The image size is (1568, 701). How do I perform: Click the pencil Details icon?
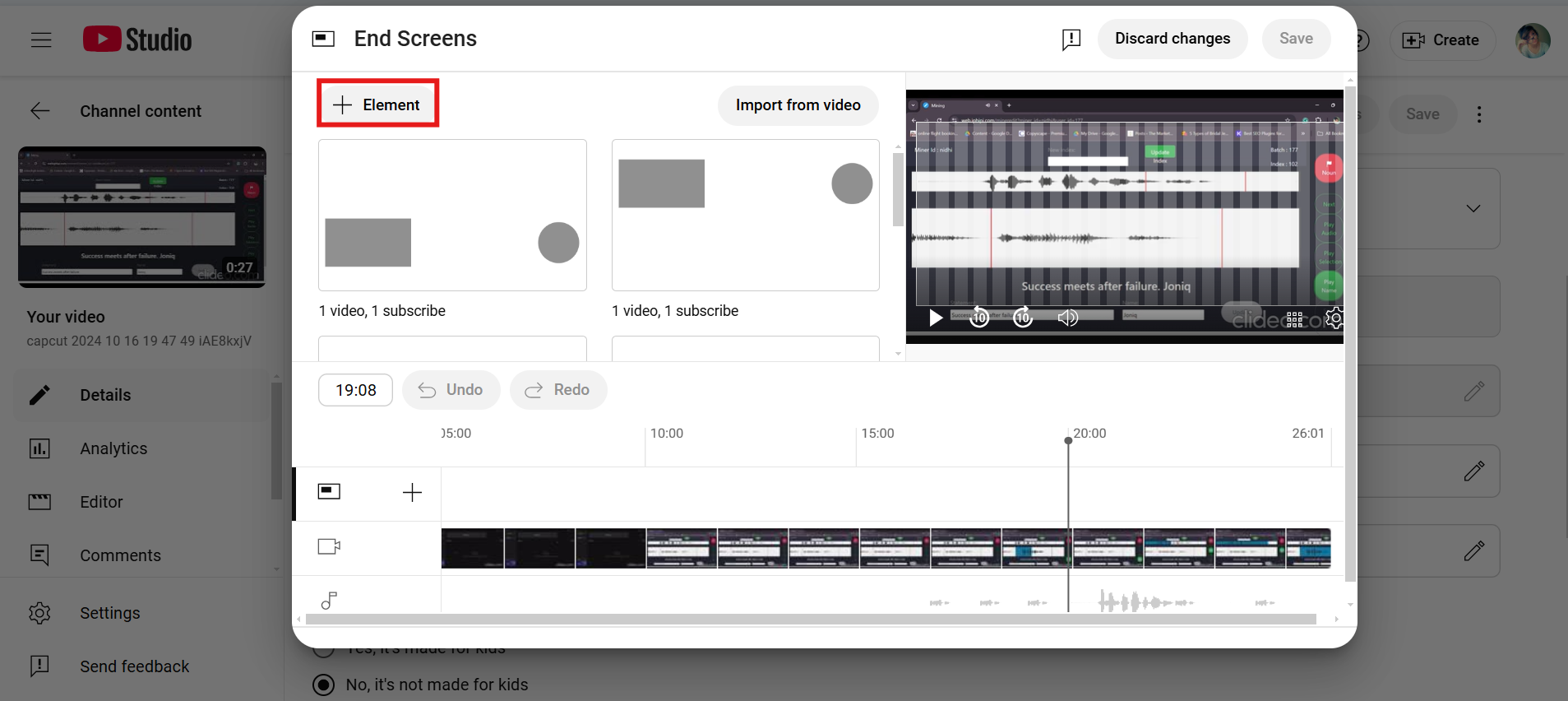click(39, 395)
